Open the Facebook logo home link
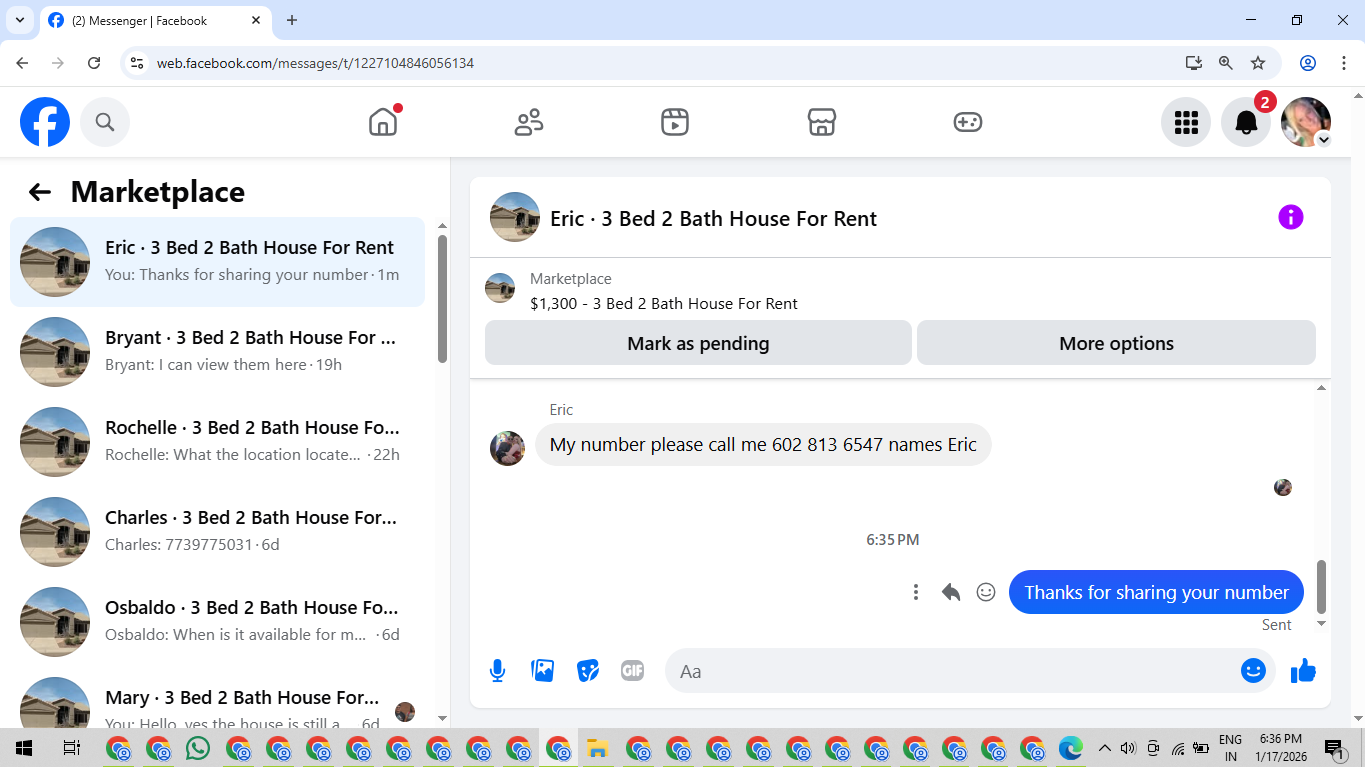 [x=45, y=122]
